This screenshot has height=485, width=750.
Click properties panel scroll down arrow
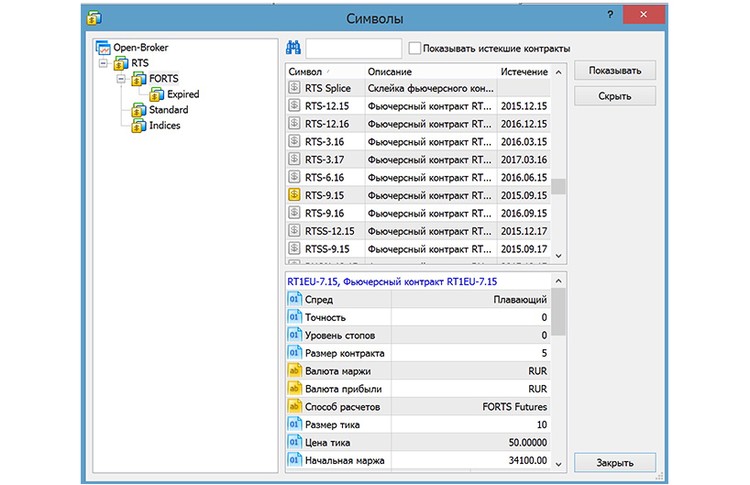click(558, 464)
